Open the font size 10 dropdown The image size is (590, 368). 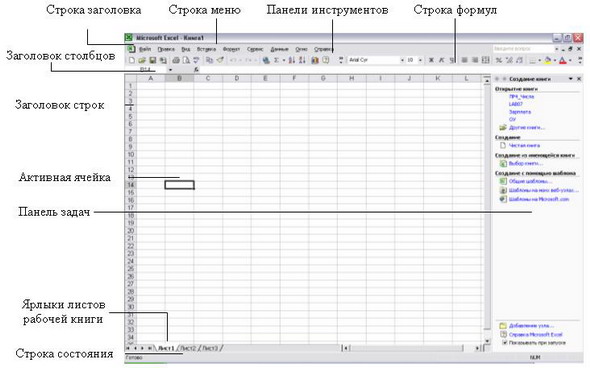(420, 60)
